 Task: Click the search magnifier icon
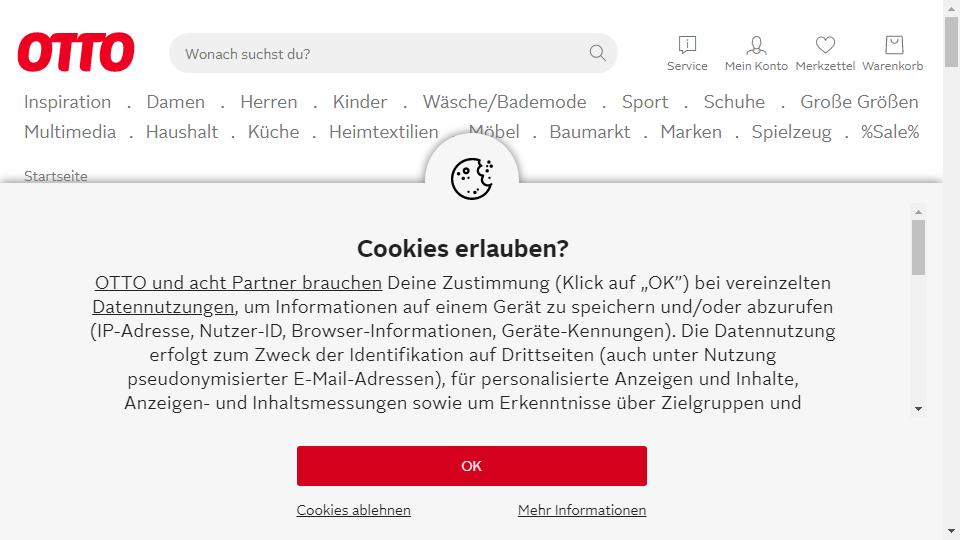pos(598,53)
